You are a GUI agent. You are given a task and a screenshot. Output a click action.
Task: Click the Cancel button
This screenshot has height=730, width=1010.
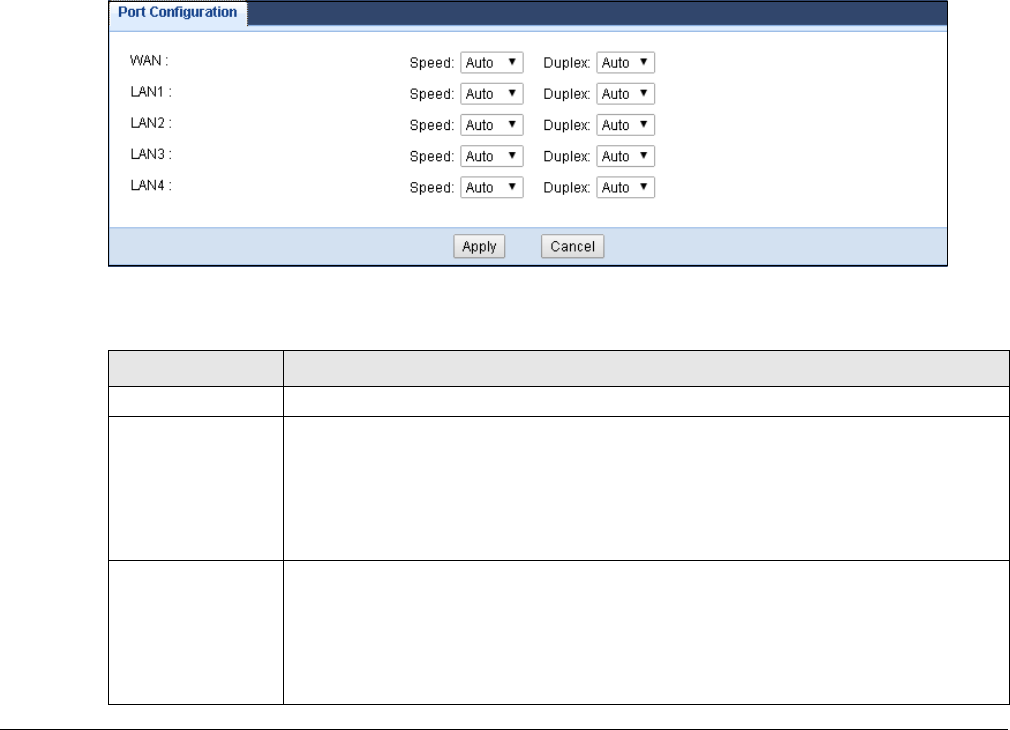click(x=573, y=246)
